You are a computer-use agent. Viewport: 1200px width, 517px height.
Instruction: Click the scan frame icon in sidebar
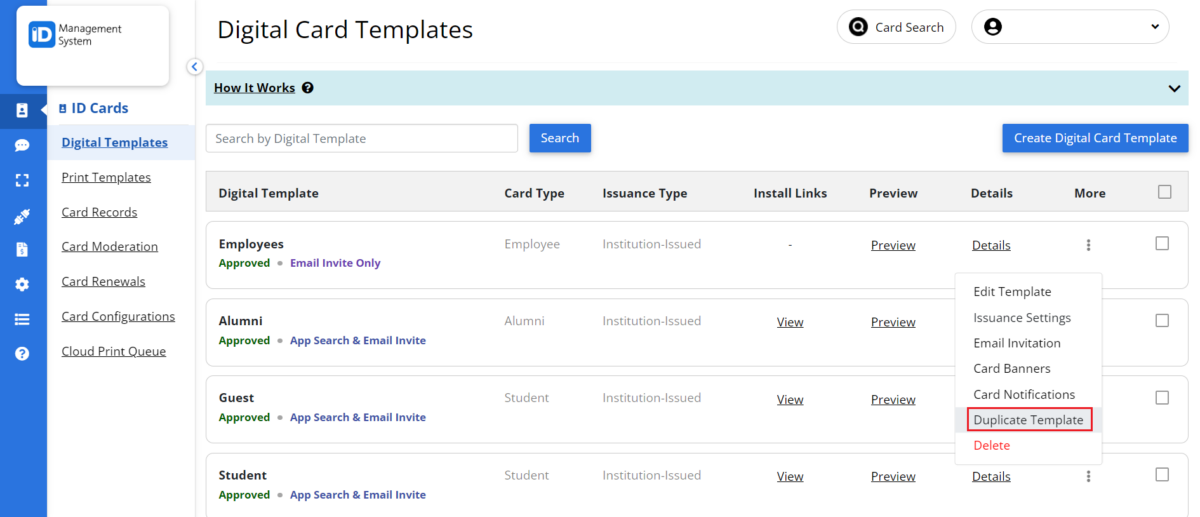point(22,180)
